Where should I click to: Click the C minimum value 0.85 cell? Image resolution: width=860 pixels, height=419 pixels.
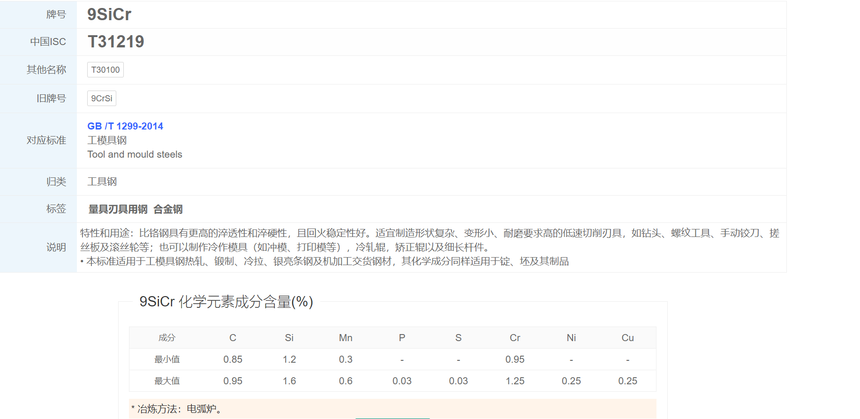tap(233, 359)
